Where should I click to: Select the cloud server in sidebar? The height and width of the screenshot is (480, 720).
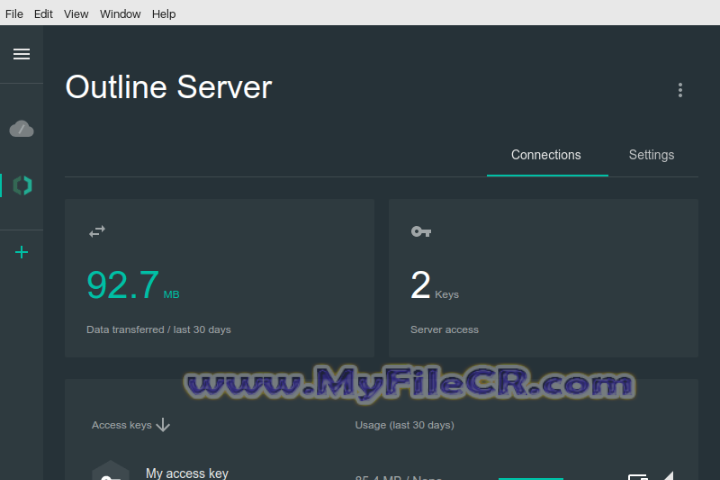tap(22, 129)
